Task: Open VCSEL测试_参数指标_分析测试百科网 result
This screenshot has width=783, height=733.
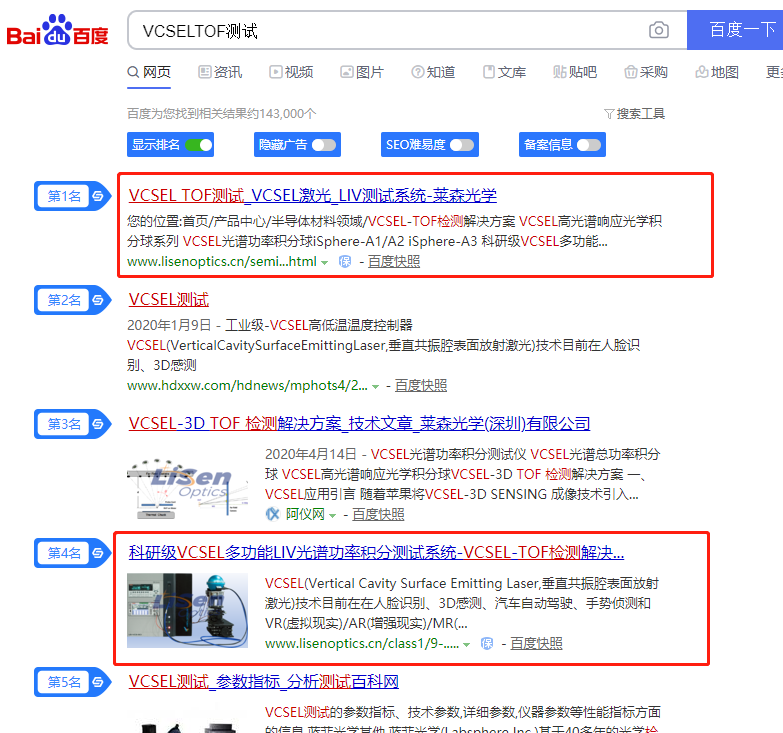Action: click(264, 681)
